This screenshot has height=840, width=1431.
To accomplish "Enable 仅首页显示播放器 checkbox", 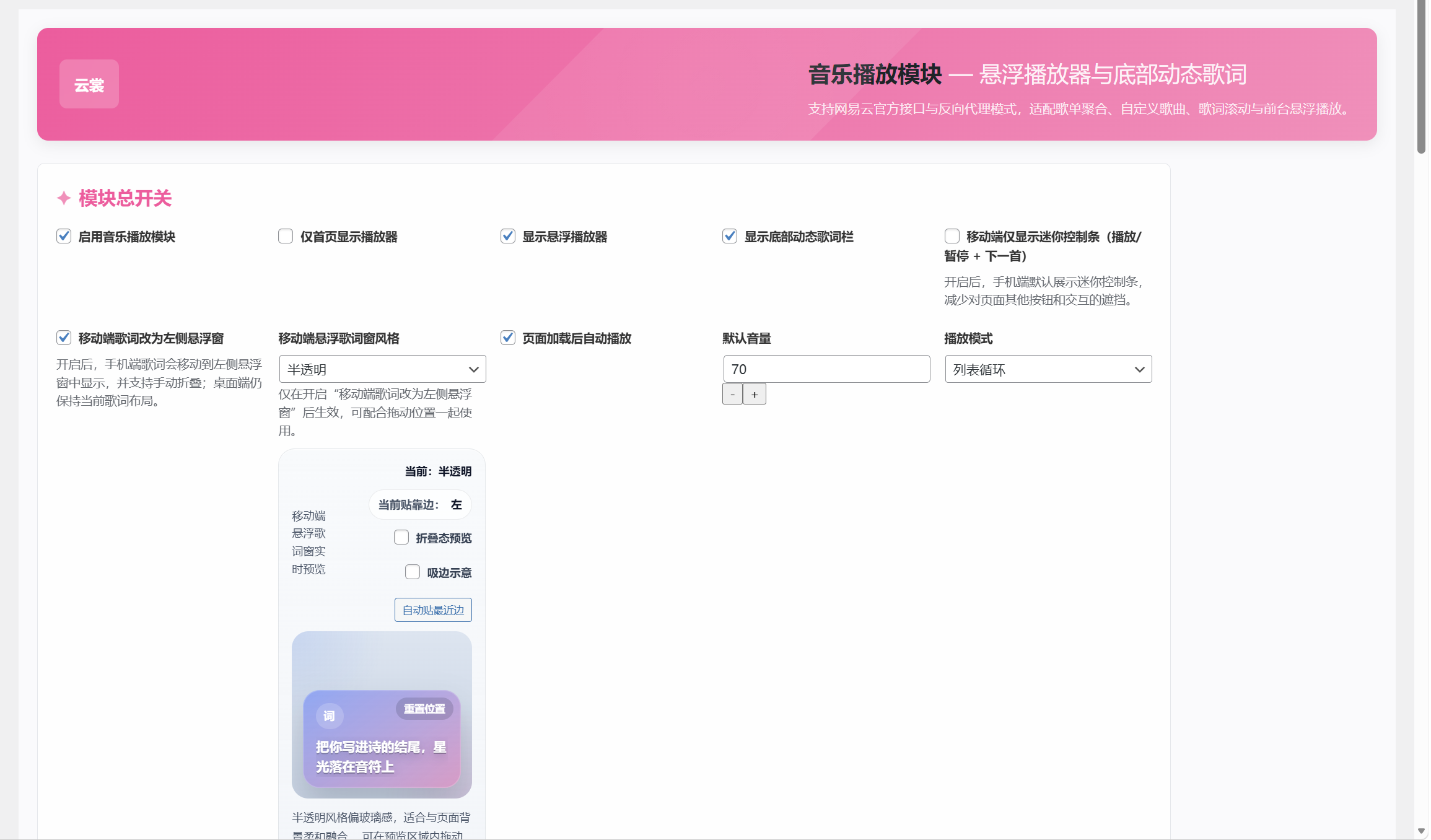I will pyautogui.click(x=286, y=236).
